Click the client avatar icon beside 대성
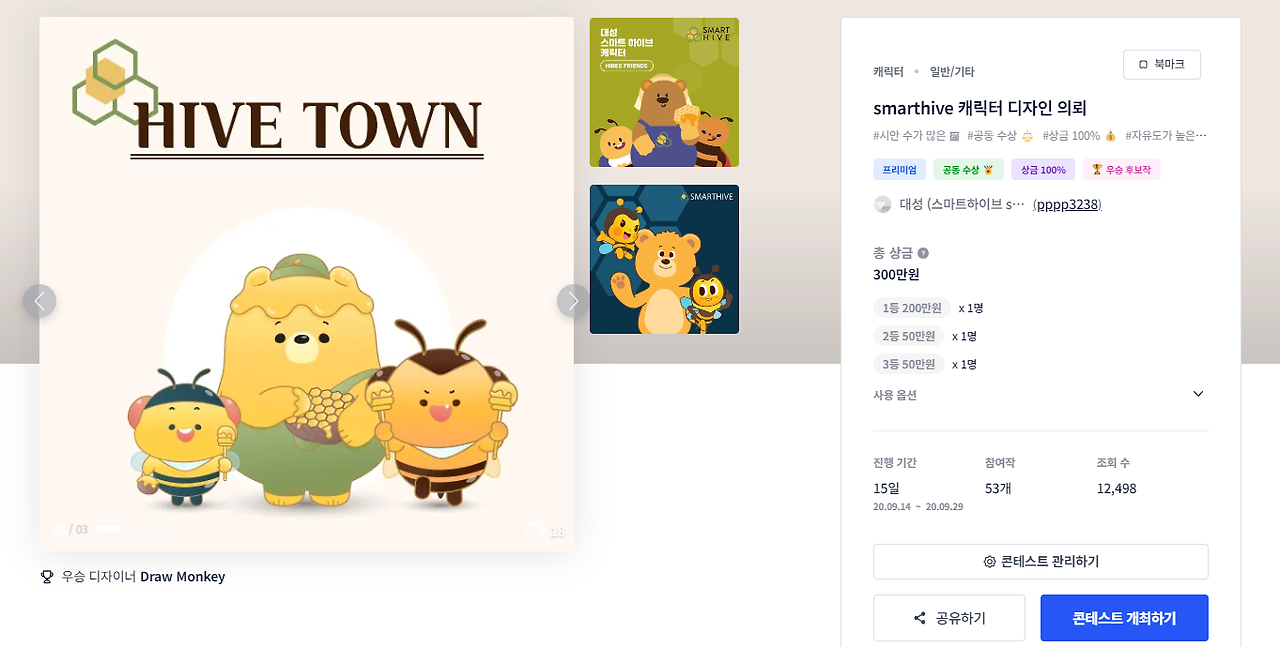1280x647 pixels. point(882,204)
